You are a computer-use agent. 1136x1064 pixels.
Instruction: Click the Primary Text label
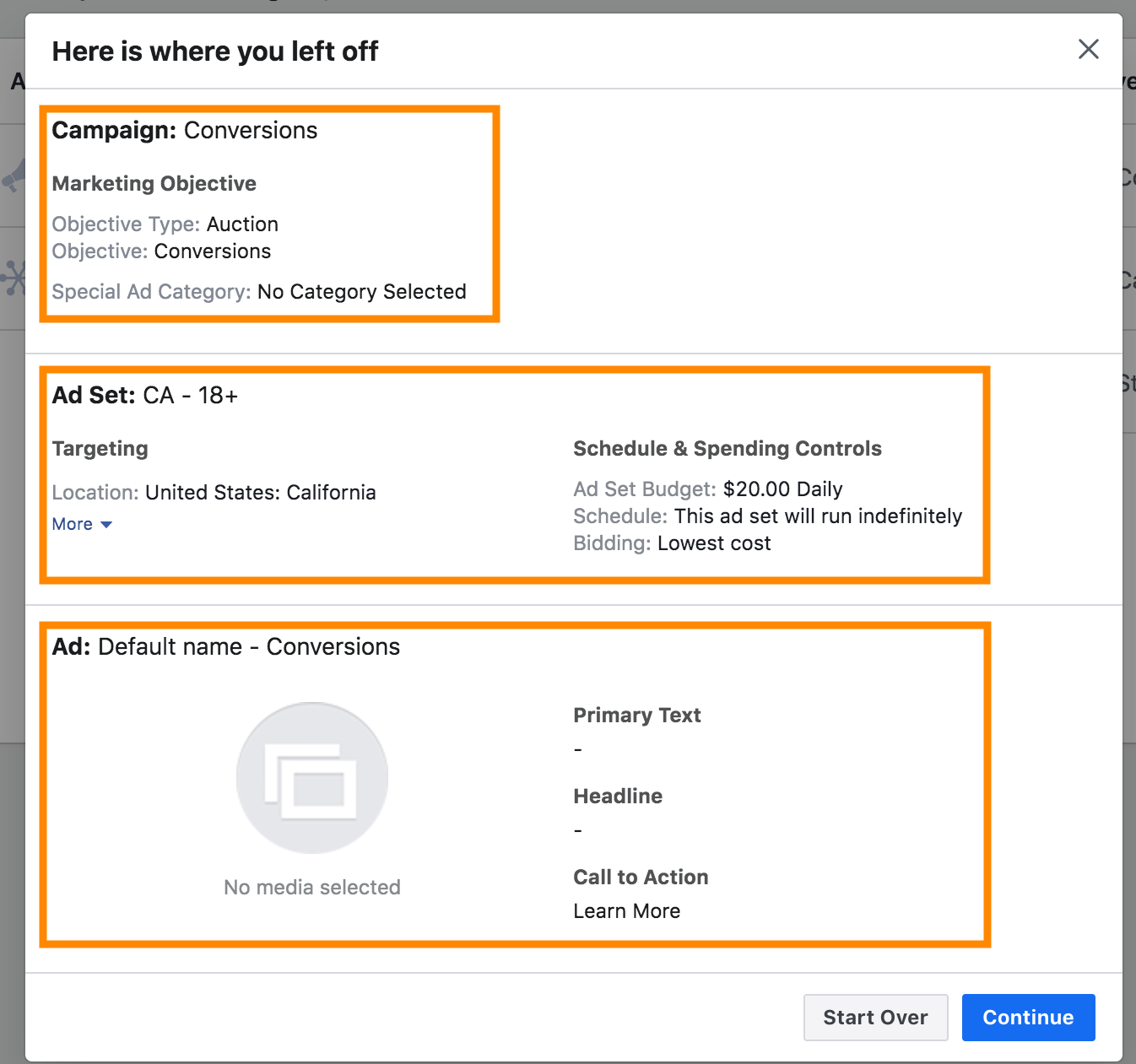click(x=637, y=716)
